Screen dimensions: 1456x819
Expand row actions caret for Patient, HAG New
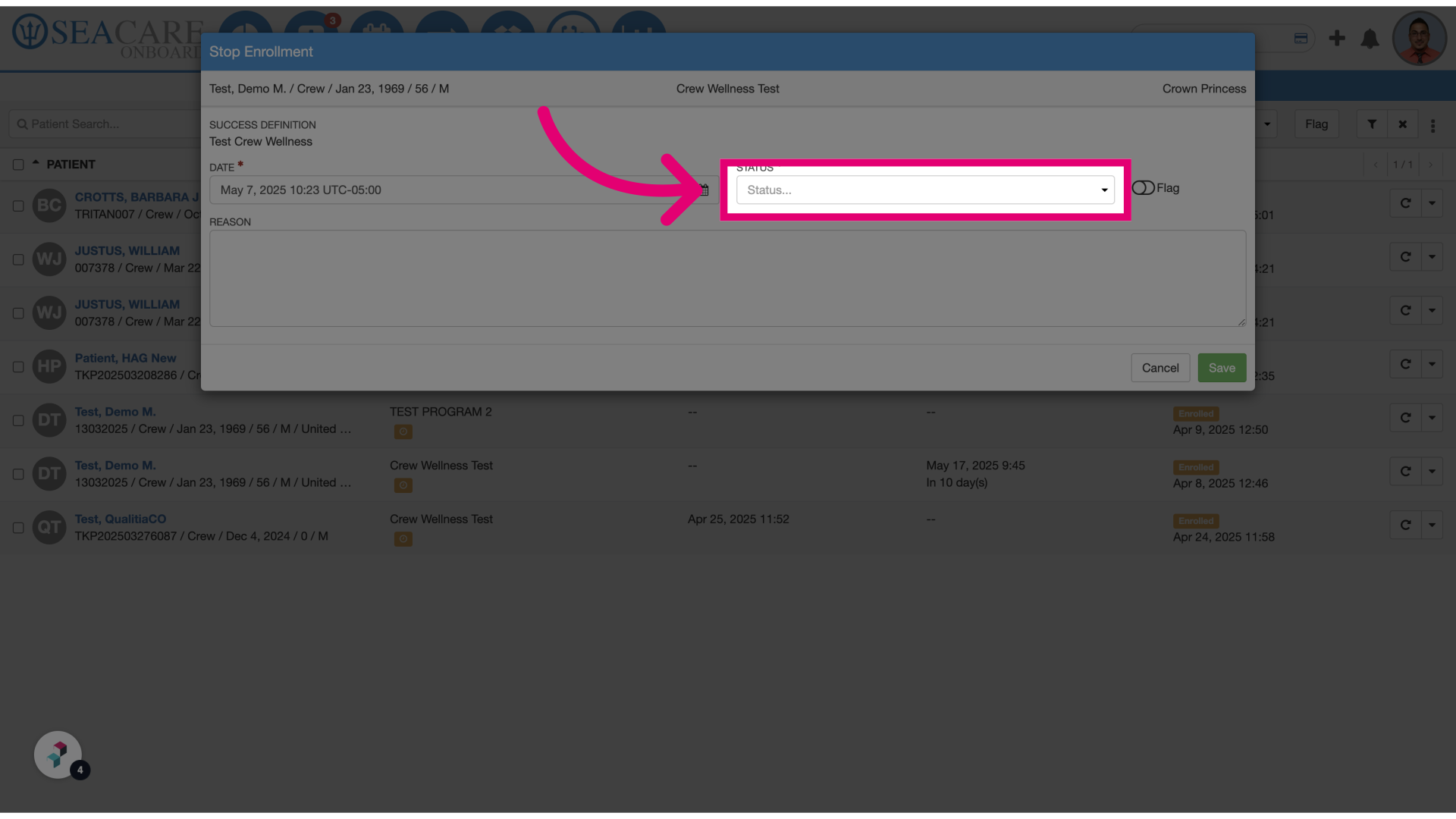point(1432,365)
